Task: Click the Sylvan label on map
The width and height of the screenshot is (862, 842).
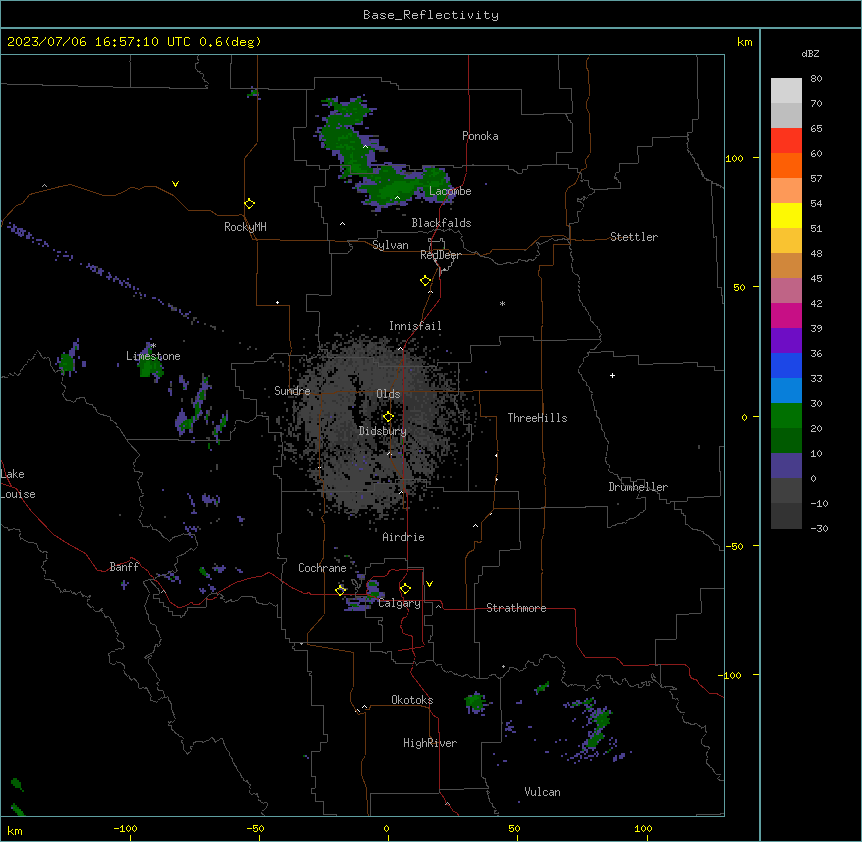Action: click(390, 245)
